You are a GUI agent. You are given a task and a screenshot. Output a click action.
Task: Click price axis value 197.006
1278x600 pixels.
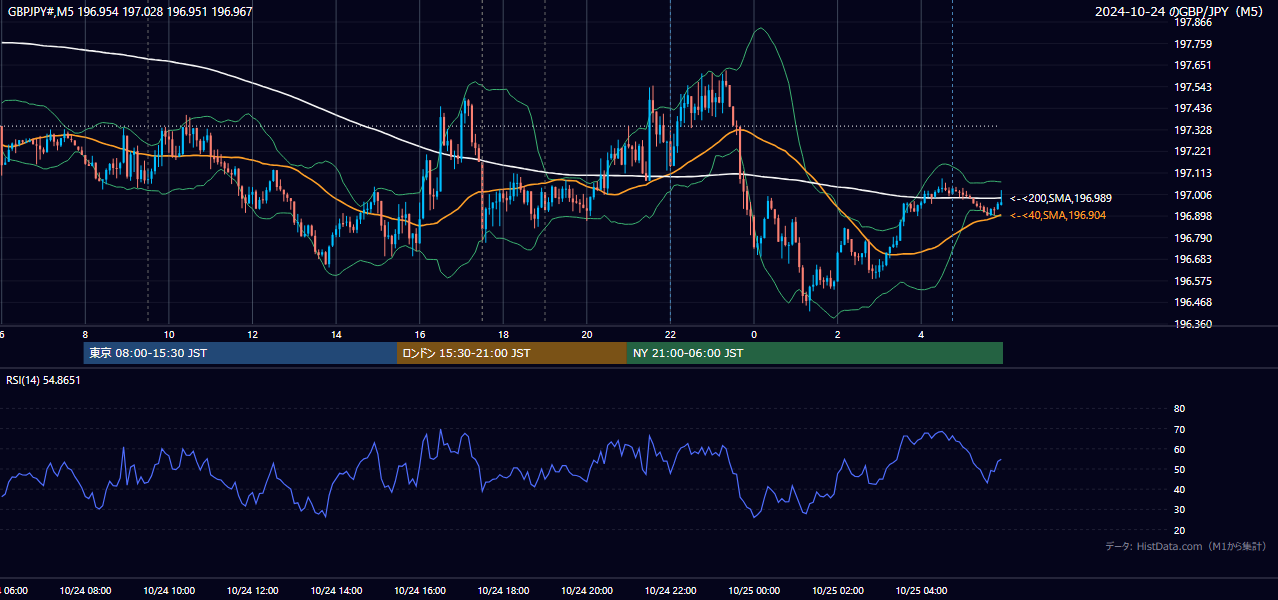pos(1194,195)
